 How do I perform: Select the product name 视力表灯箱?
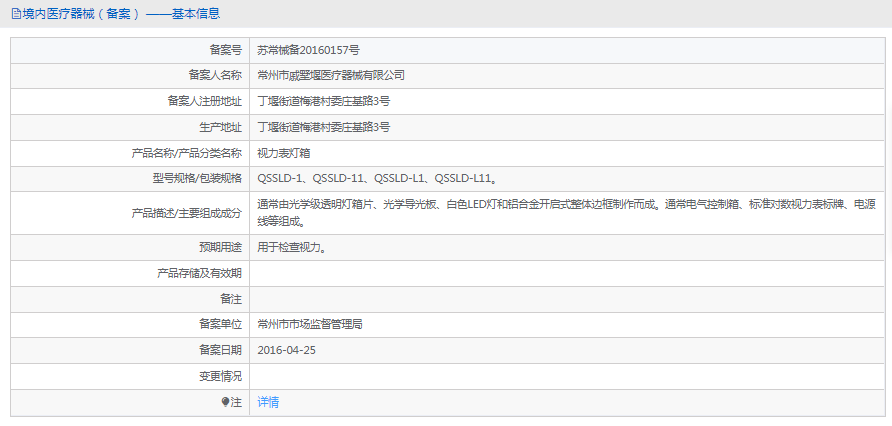click(x=284, y=153)
